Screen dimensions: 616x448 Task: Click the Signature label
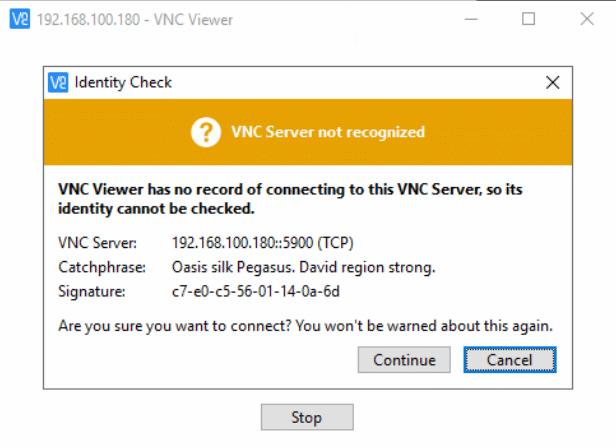92,292
